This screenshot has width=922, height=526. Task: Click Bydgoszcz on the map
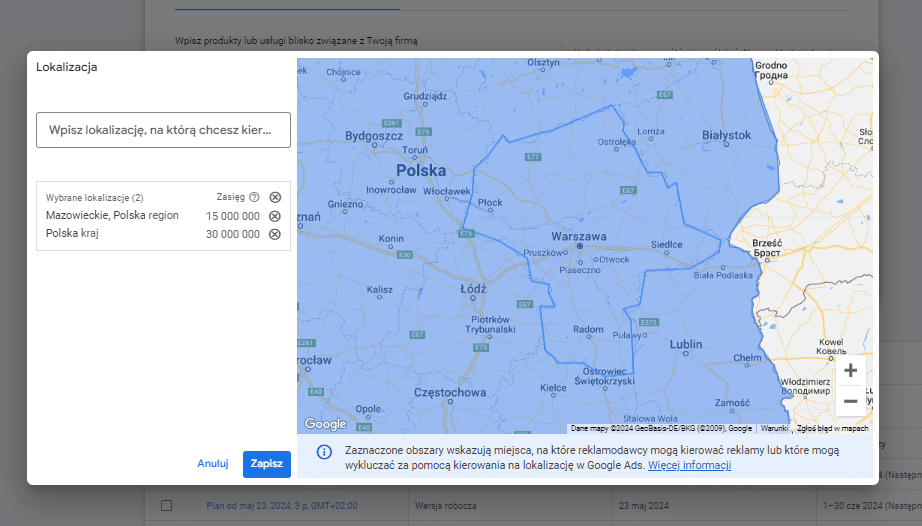click(x=374, y=136)
